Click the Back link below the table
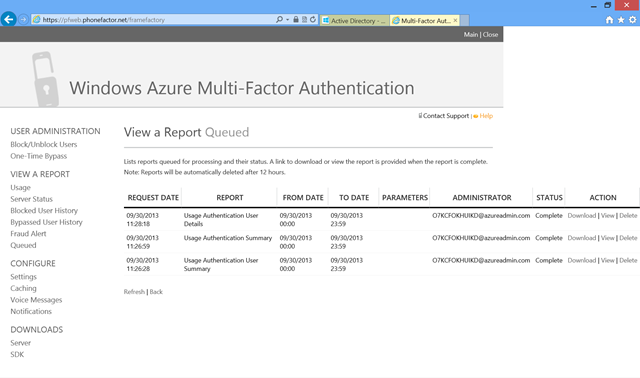The height and width of the screenshot is (378, 640). pyautogui.click(x=156, y=292)
